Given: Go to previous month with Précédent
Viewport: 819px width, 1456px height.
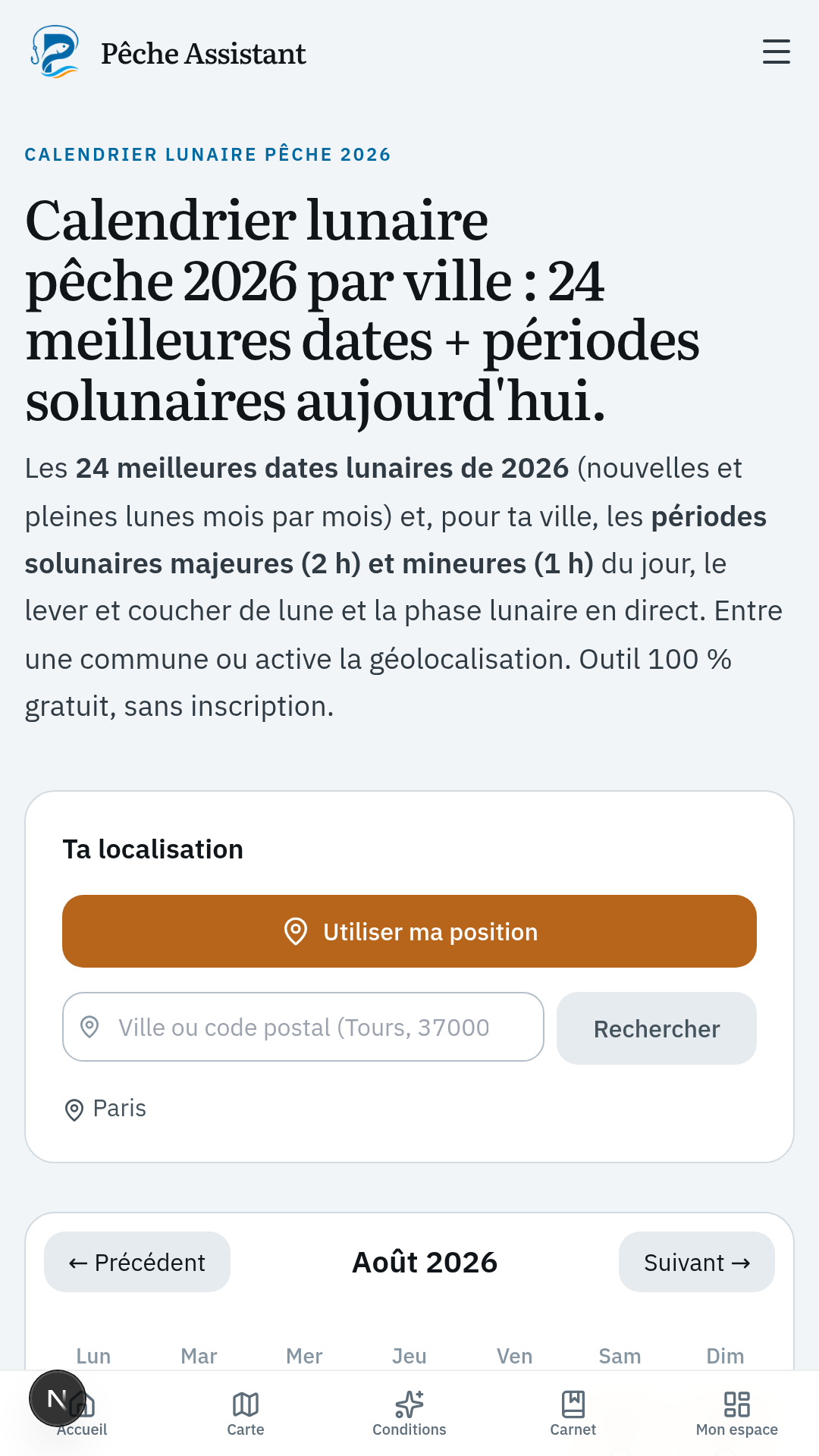Looking at the screenshot, I should [x=137, y=1262].
